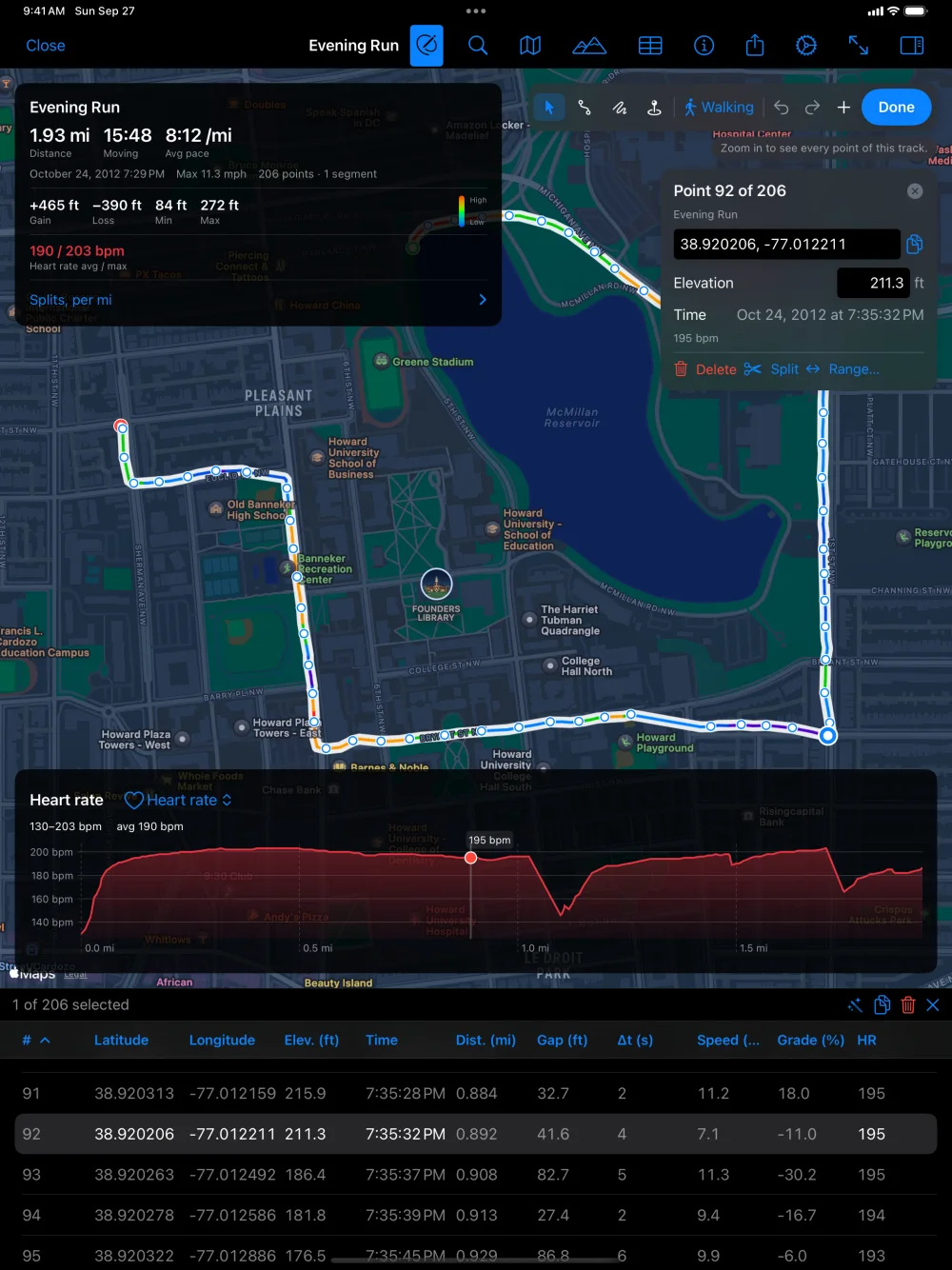Select row 93 in points table
The height and width of the screenshot is (1270, 952).
476,1175
